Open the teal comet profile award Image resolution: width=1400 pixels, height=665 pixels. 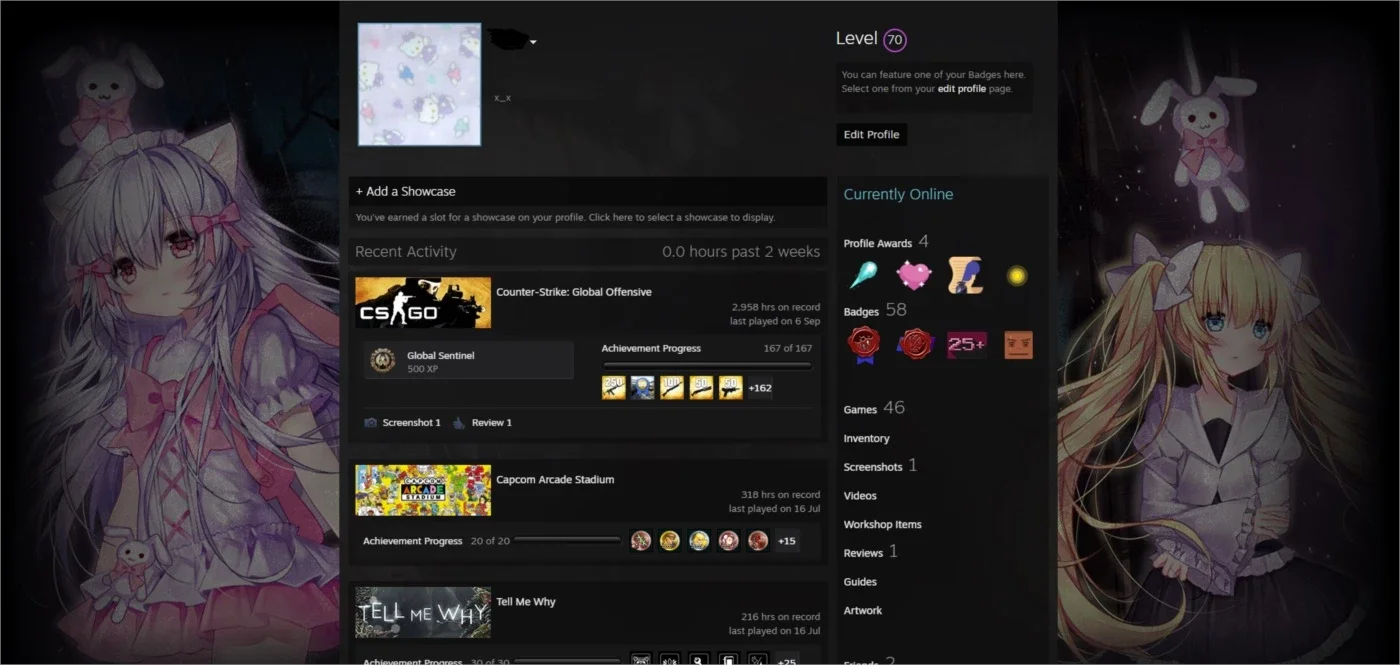coord(863,275)
